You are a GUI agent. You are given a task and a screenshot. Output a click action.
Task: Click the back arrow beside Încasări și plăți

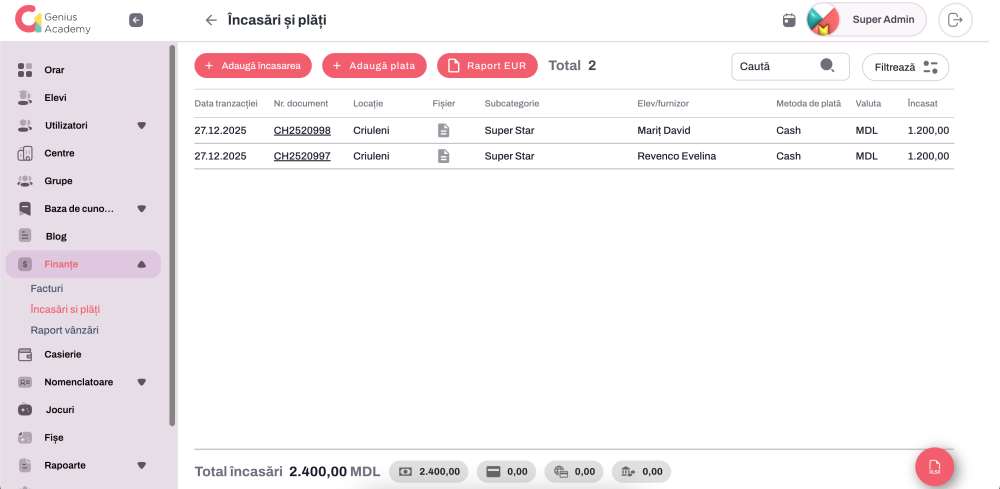point(210,20)
